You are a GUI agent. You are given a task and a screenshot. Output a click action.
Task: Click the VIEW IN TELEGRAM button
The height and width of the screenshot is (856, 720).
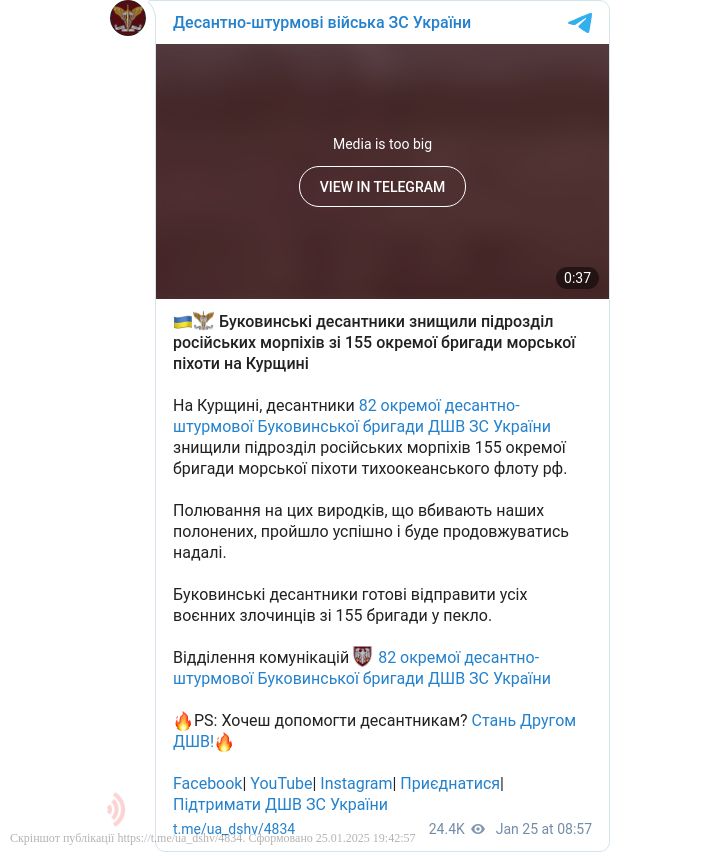382,187
